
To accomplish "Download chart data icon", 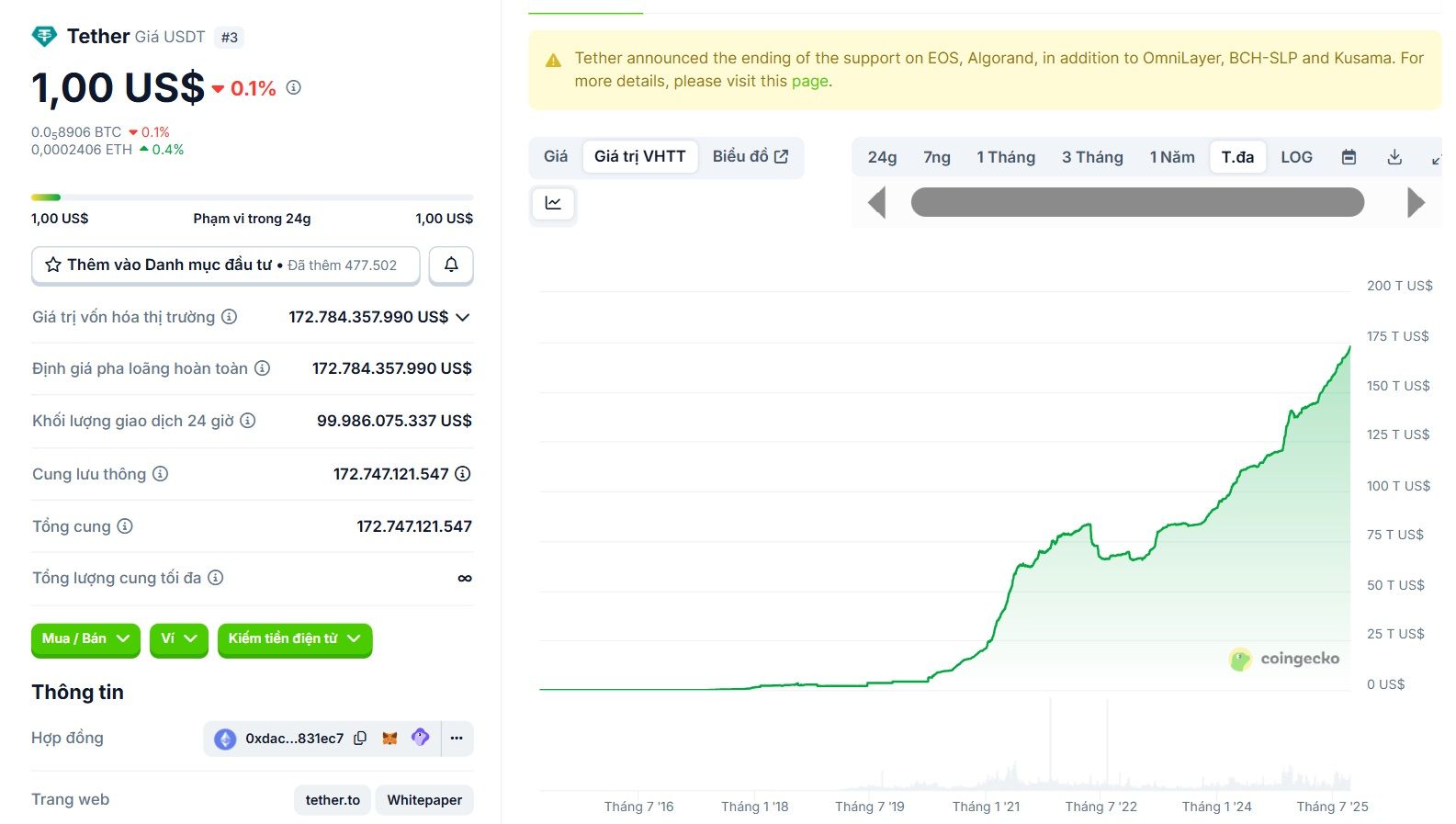I will coord(1394,157).
